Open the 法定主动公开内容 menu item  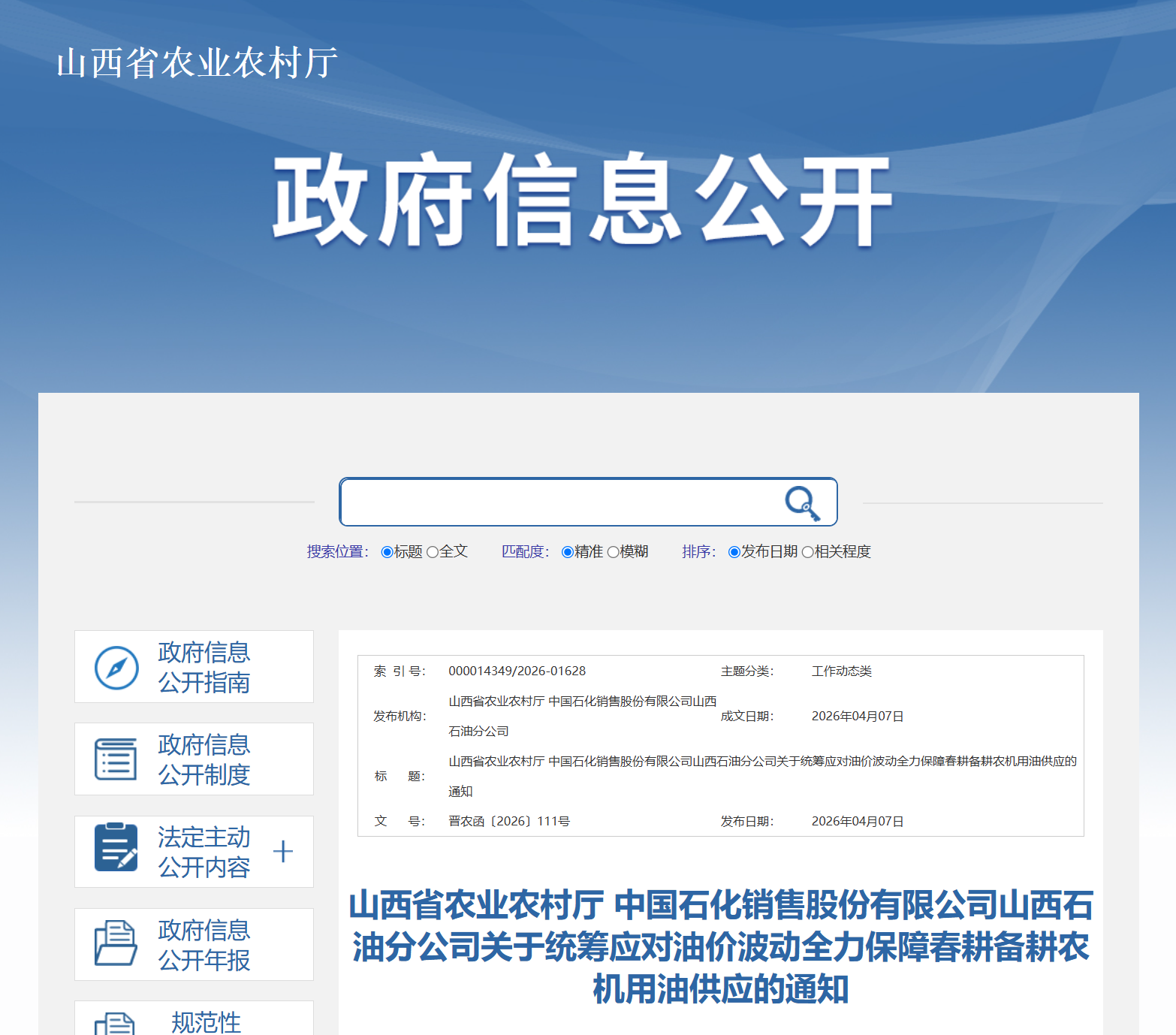(204, 852)
